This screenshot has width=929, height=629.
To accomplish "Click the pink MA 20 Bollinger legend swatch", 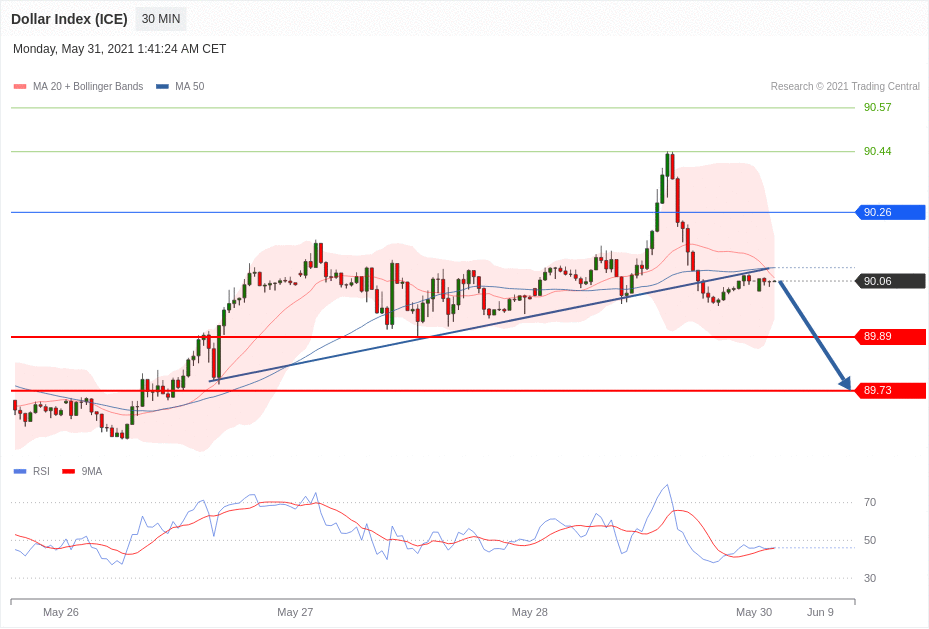I will point(20,87).
